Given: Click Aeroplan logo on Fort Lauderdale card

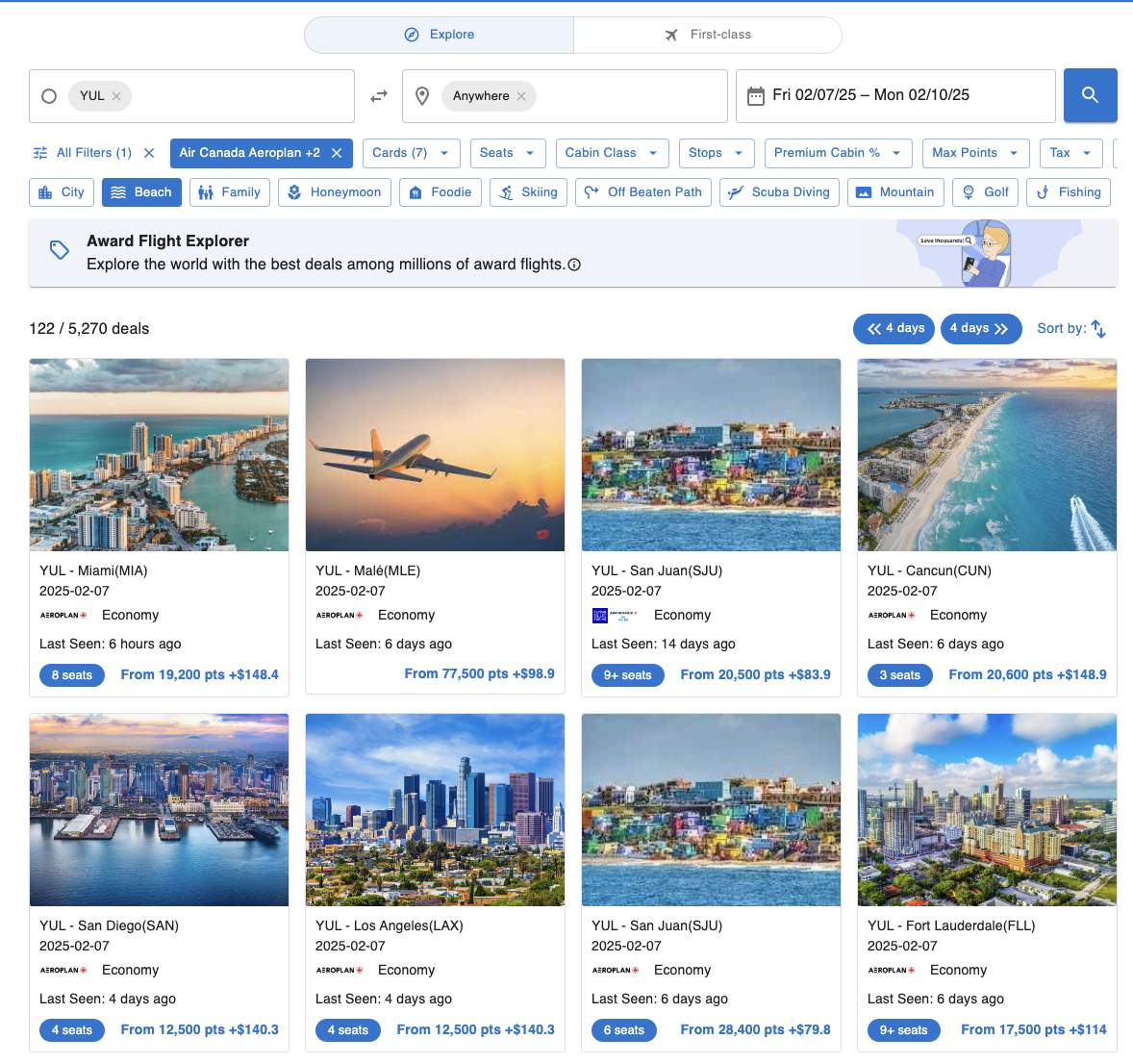Looking at the screenshot, I should point(892,971).
